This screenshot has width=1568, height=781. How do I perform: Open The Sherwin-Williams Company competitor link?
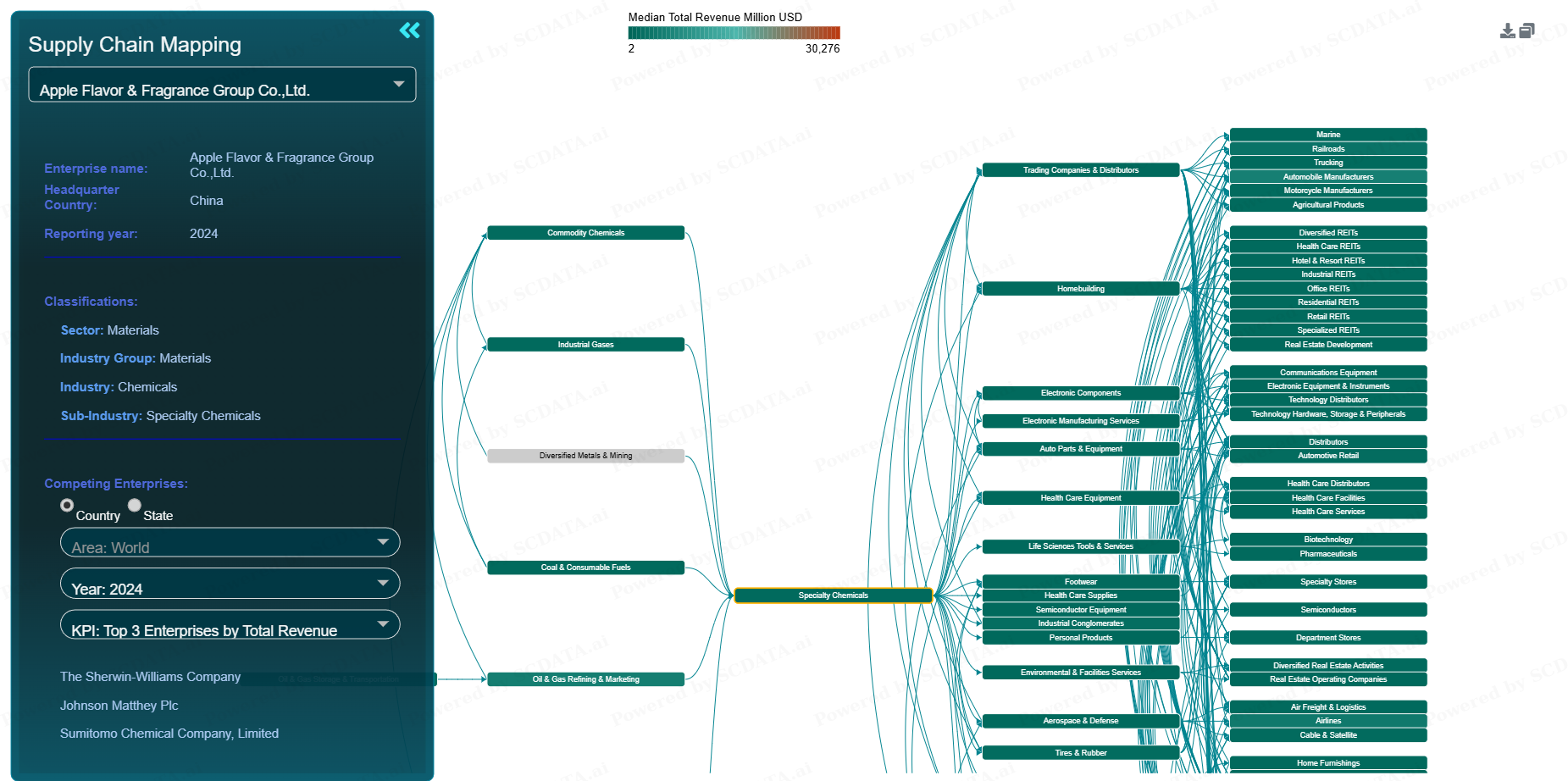(x=150, y=677)
